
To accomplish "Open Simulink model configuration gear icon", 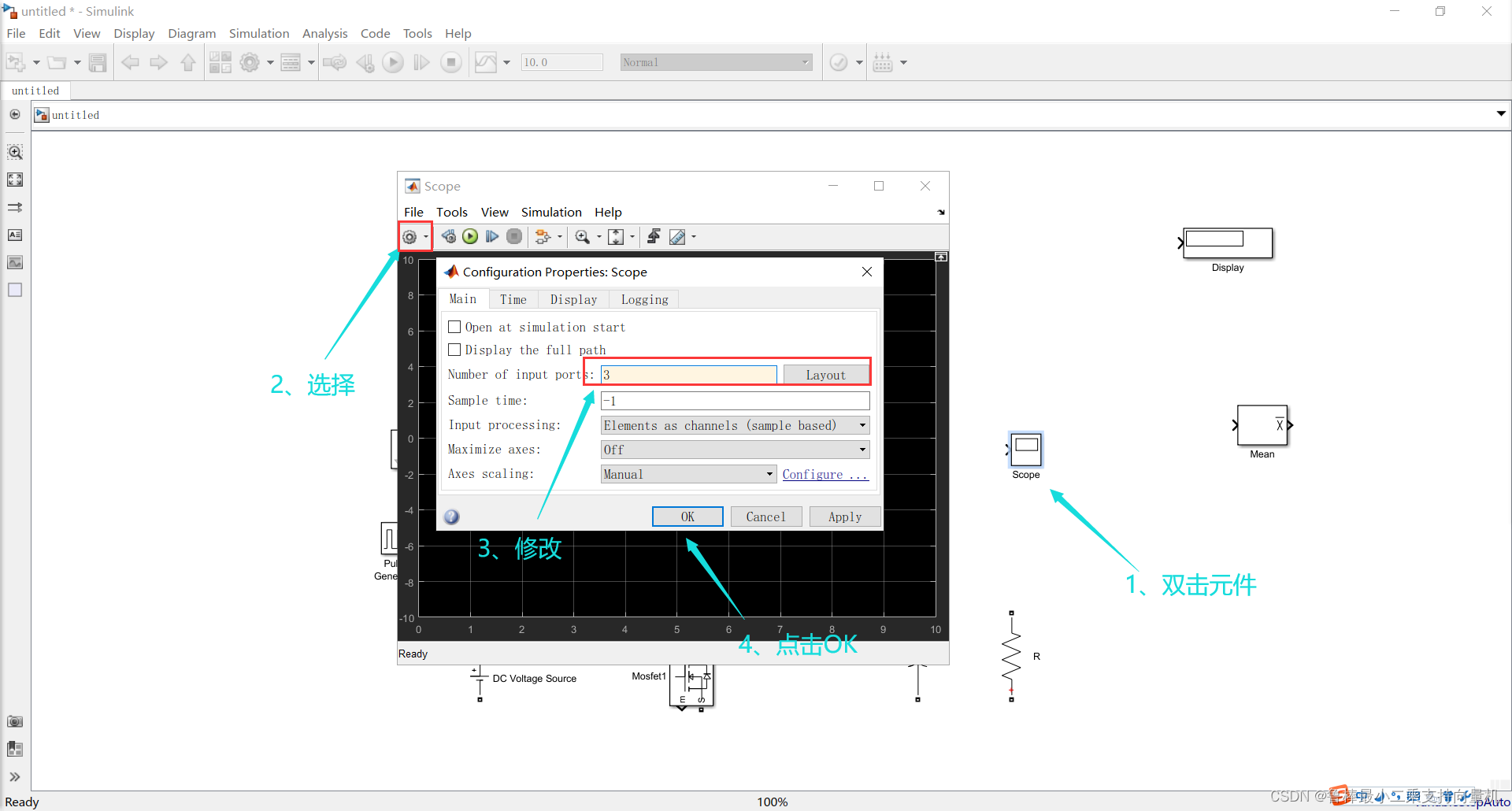I will (250, 62).
